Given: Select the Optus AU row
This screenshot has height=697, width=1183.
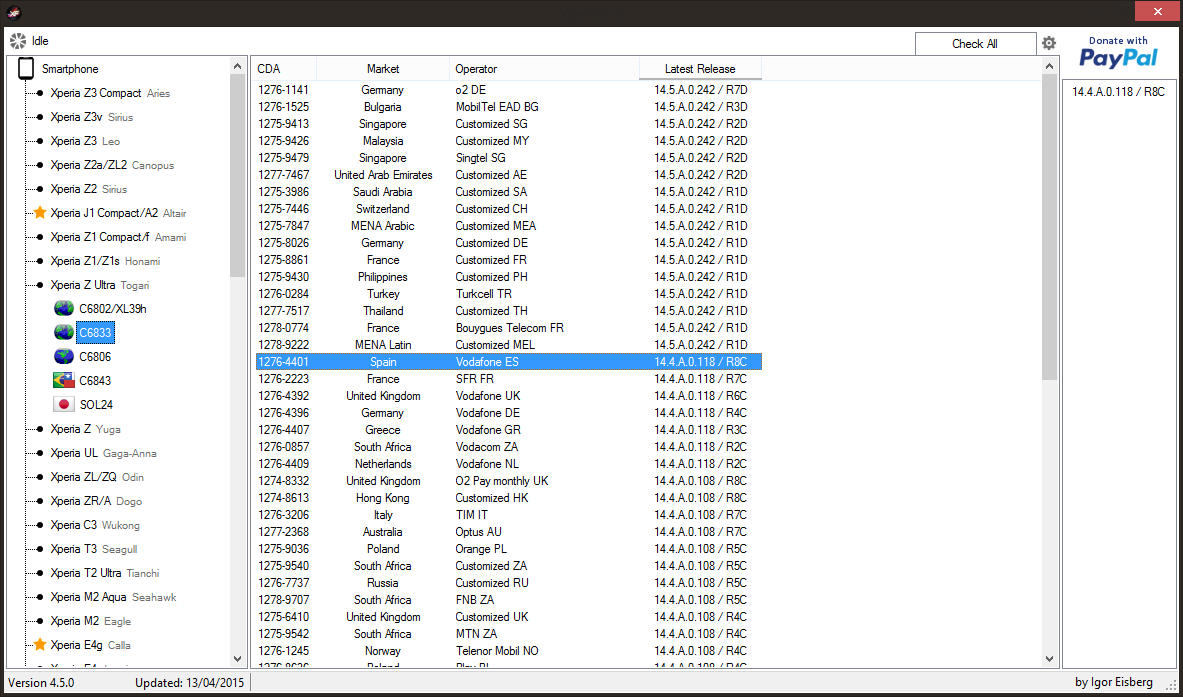Looking at the screenshot, I should [509, 532].
